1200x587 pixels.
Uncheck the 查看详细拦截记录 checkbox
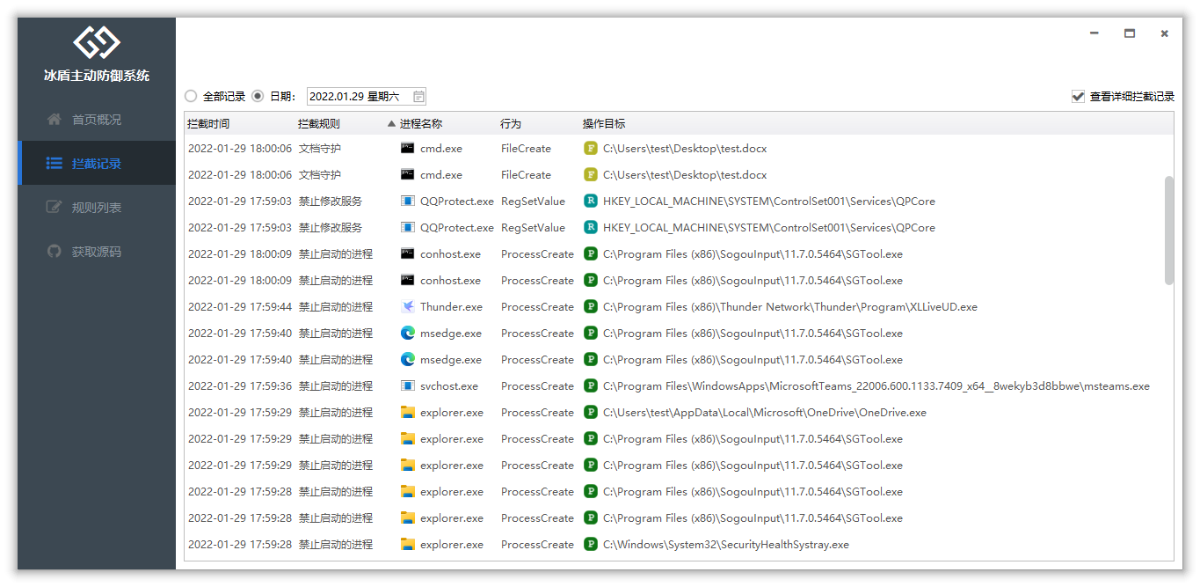1078,96
